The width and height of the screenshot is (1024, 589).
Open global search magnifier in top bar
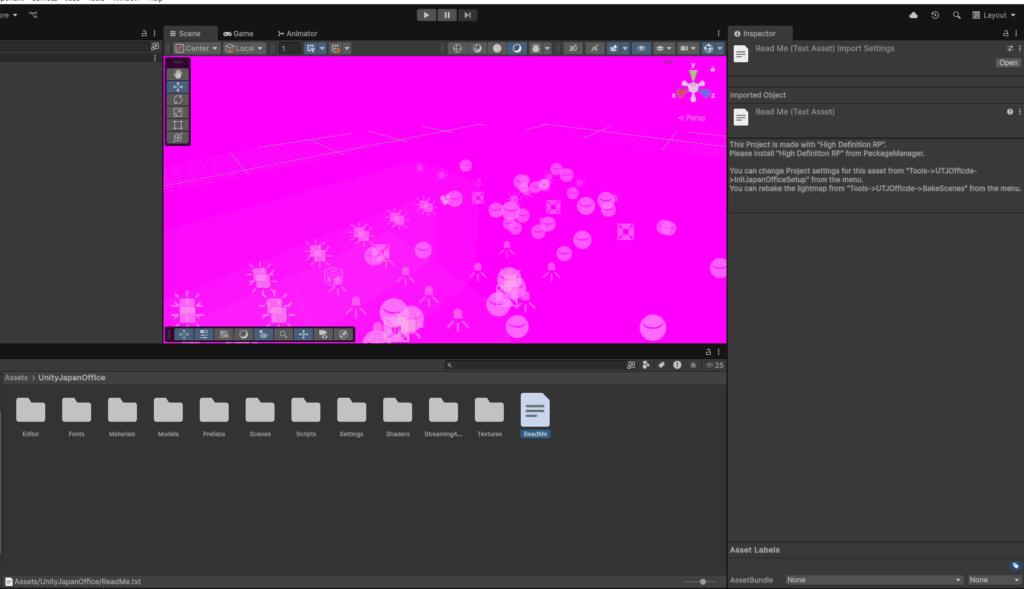tap(957, 15)
